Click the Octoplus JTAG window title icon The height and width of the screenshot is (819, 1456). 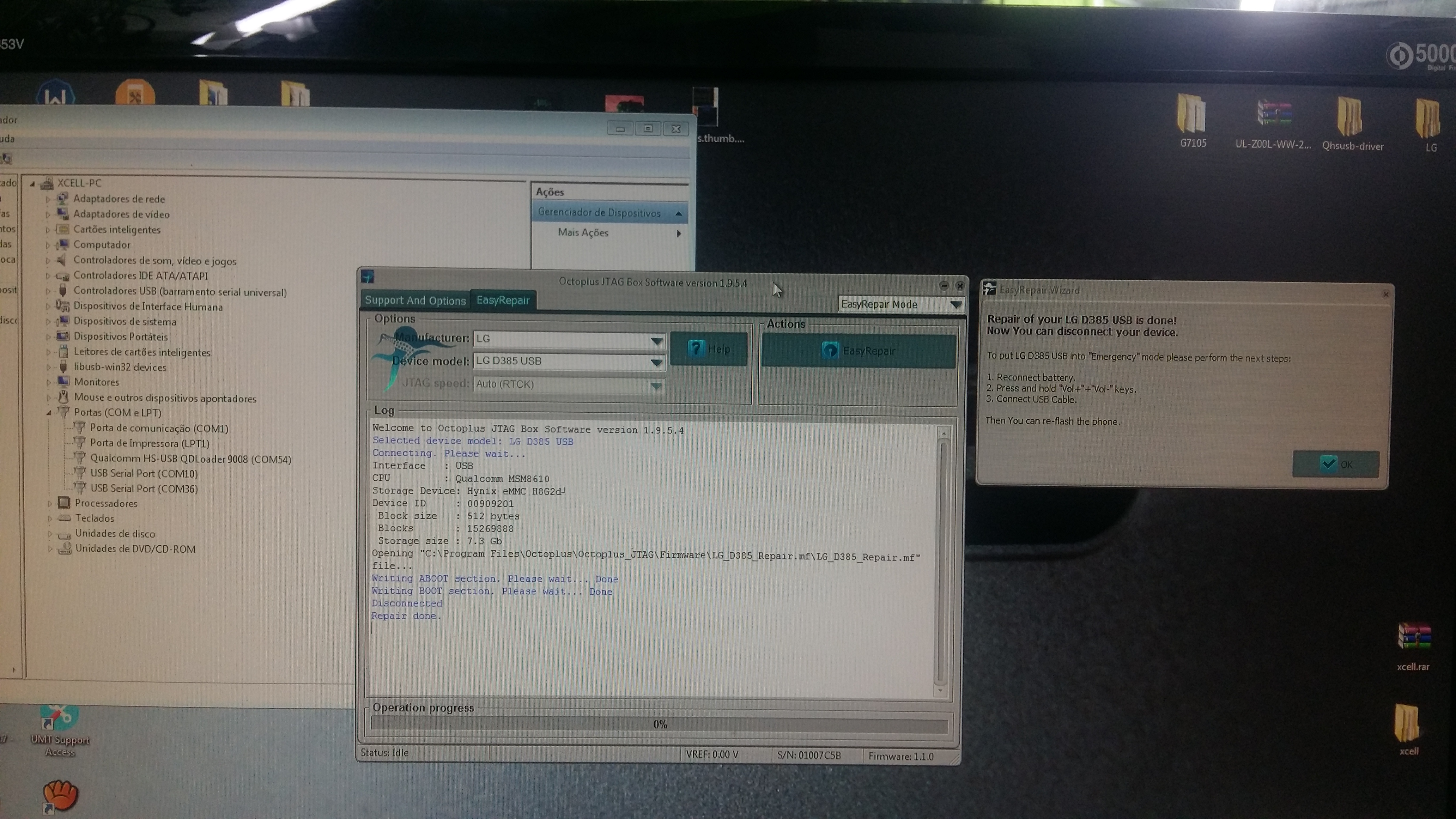368,277
